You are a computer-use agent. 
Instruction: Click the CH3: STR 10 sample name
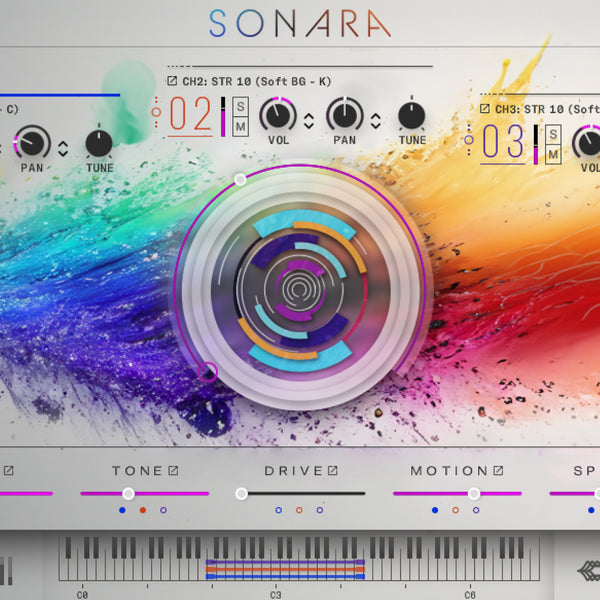click(x=547, y=109)
